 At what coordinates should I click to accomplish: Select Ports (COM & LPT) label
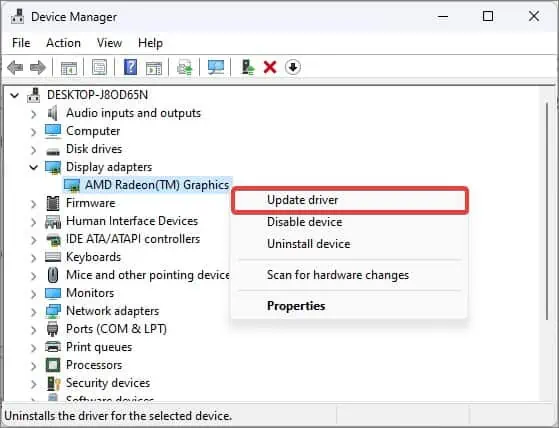point(117,329)
